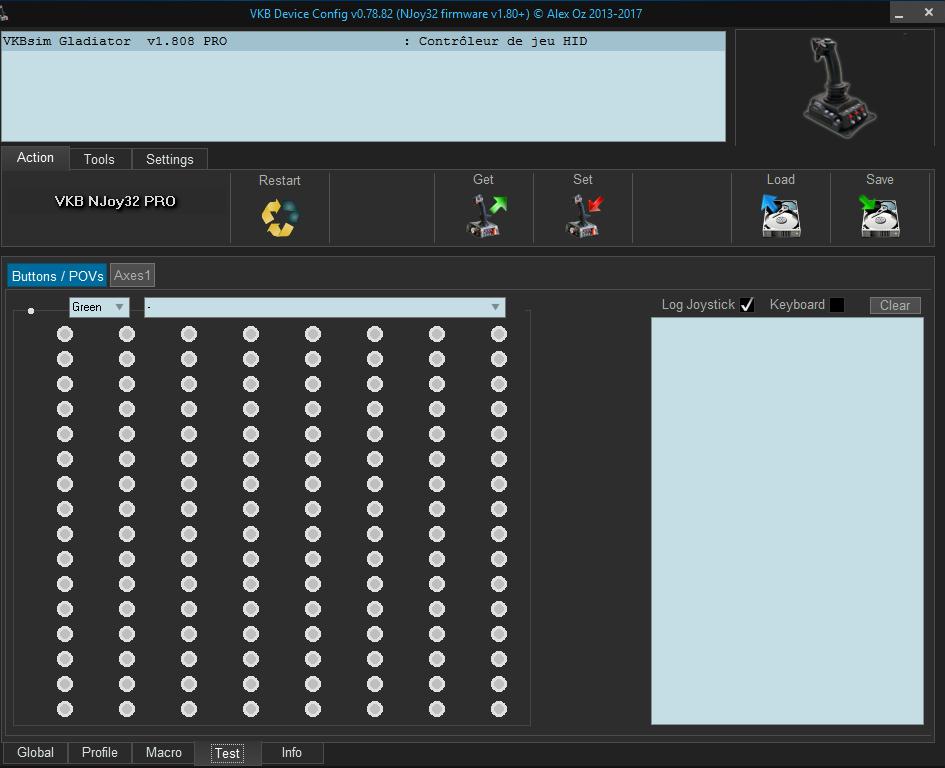945x768 pixels.
Task: Enable the Keyboard checkbox
Action: pos(837,305)
